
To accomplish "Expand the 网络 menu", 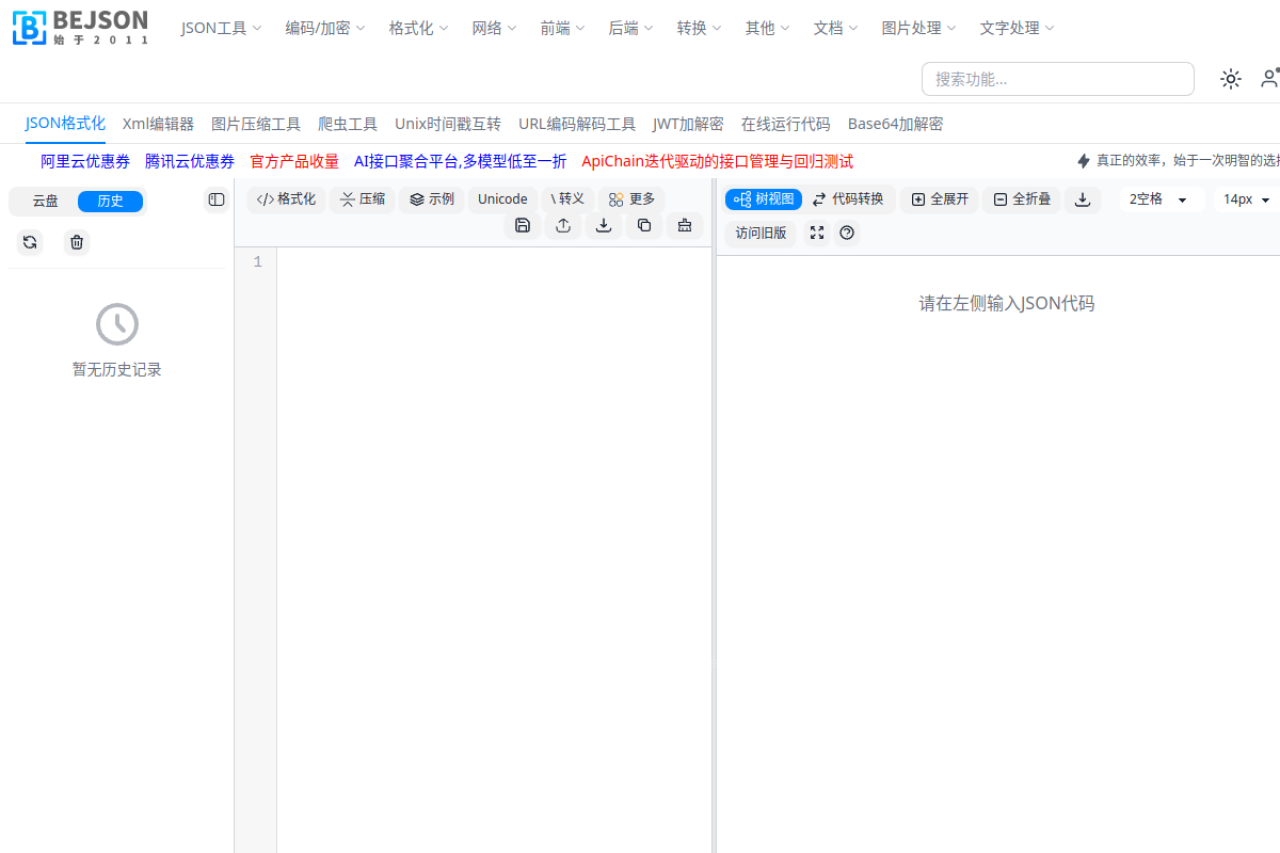I will [x=494, y=28].
